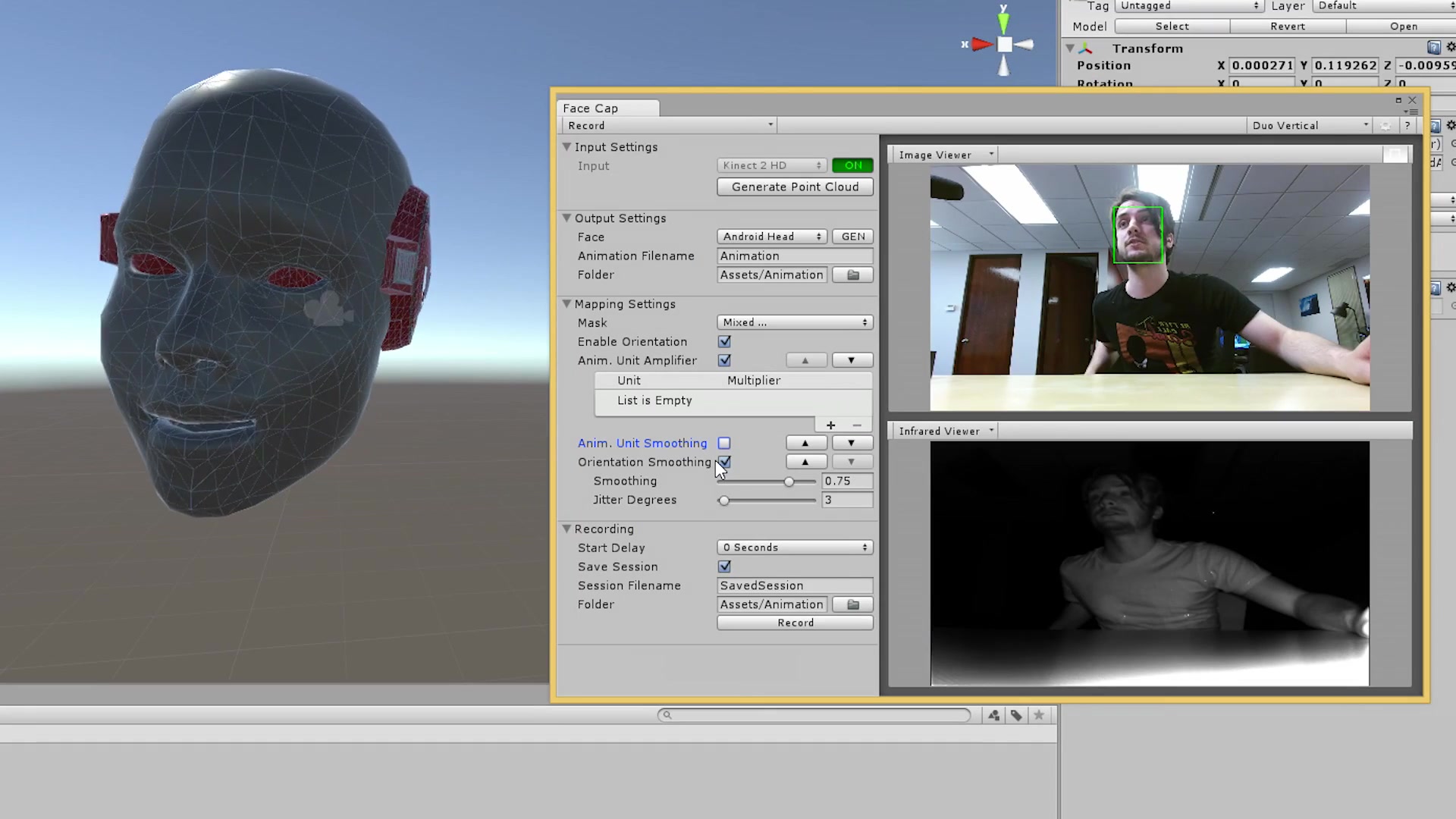1456x819 pixels.
Task: Click the Session Filename input field
Action: 795,585
